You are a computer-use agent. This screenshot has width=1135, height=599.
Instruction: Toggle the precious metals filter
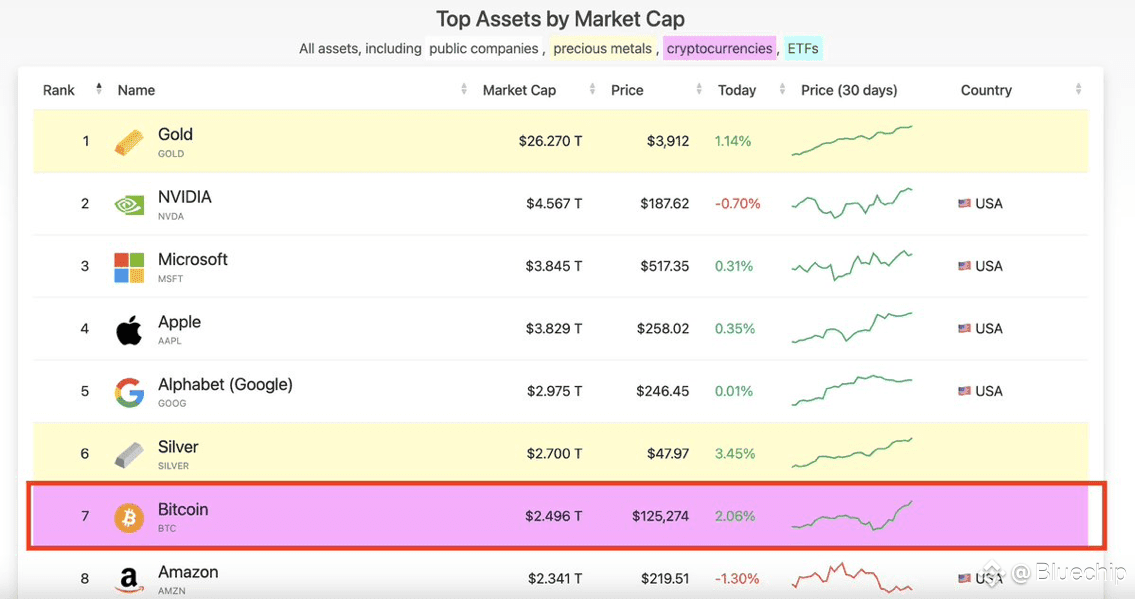(x=602, y=48)
